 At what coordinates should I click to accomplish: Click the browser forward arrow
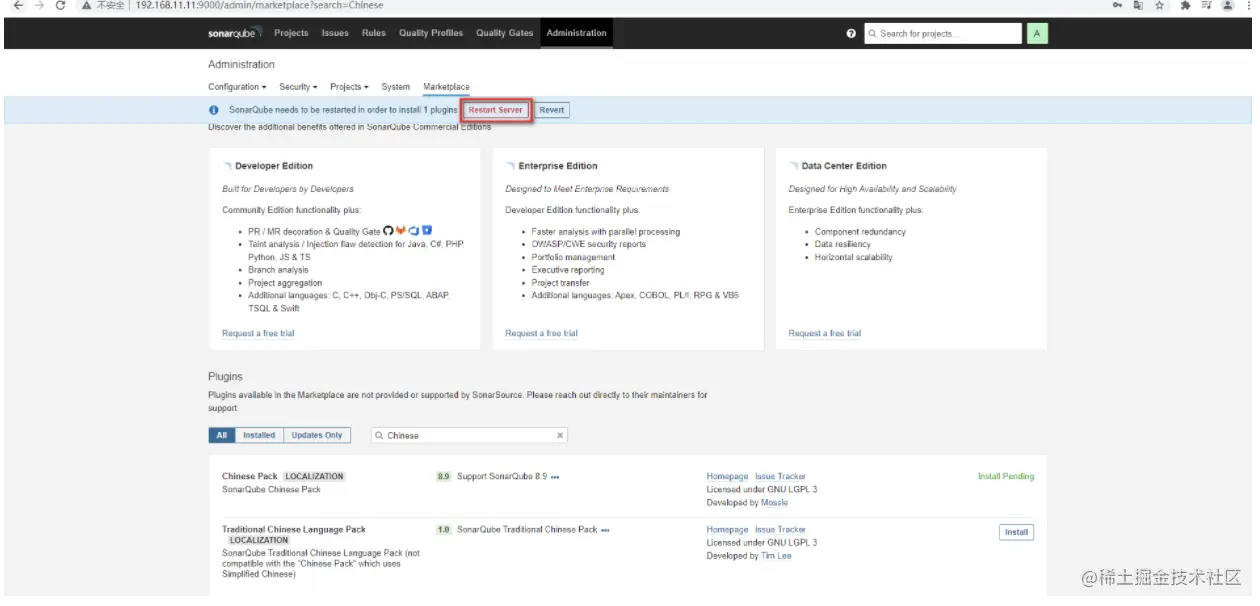point(38,5)
